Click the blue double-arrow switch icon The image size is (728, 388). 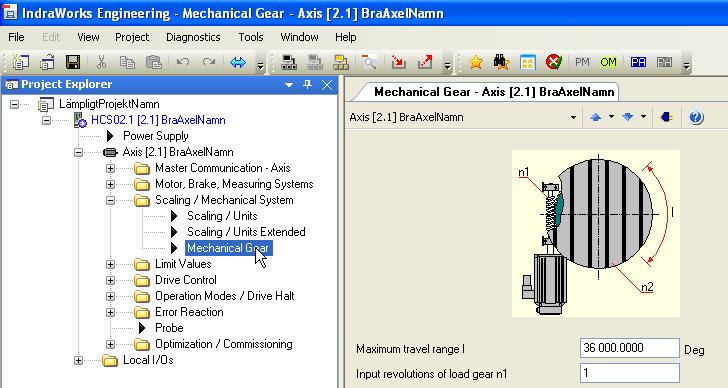pos(238,62)
